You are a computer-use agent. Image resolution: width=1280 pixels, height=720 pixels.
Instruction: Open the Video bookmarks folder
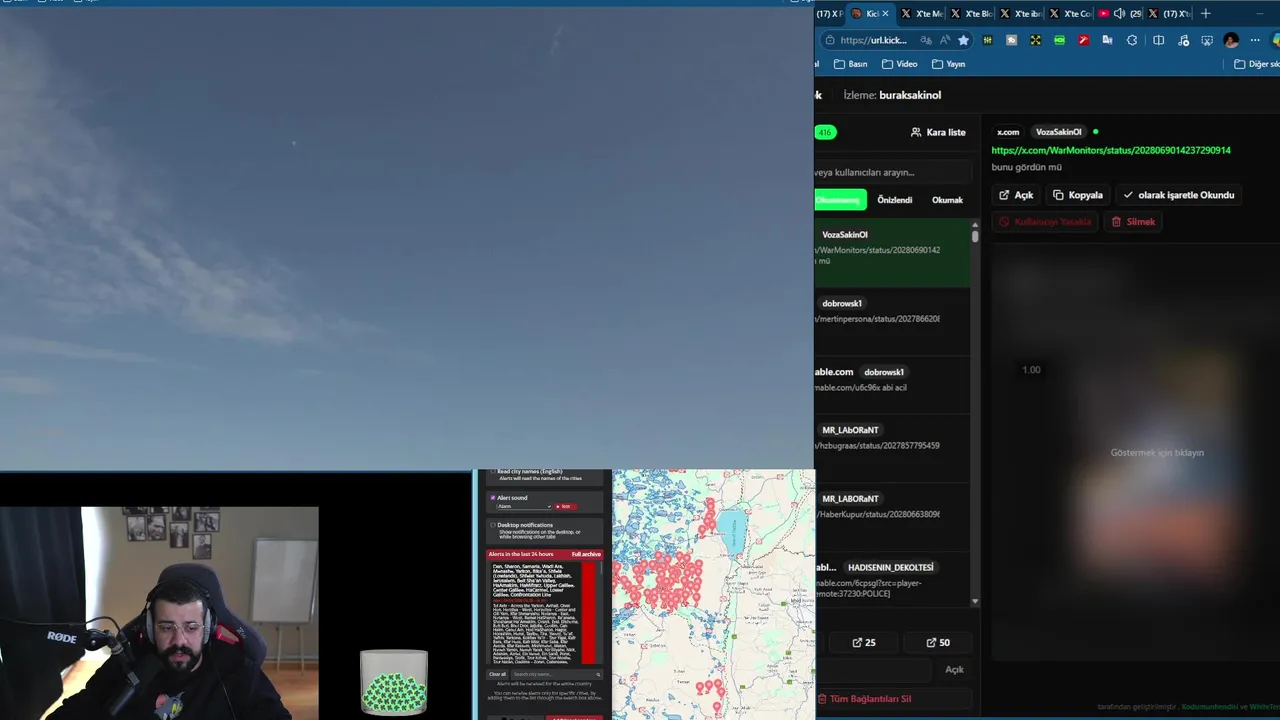click(899, 64)
